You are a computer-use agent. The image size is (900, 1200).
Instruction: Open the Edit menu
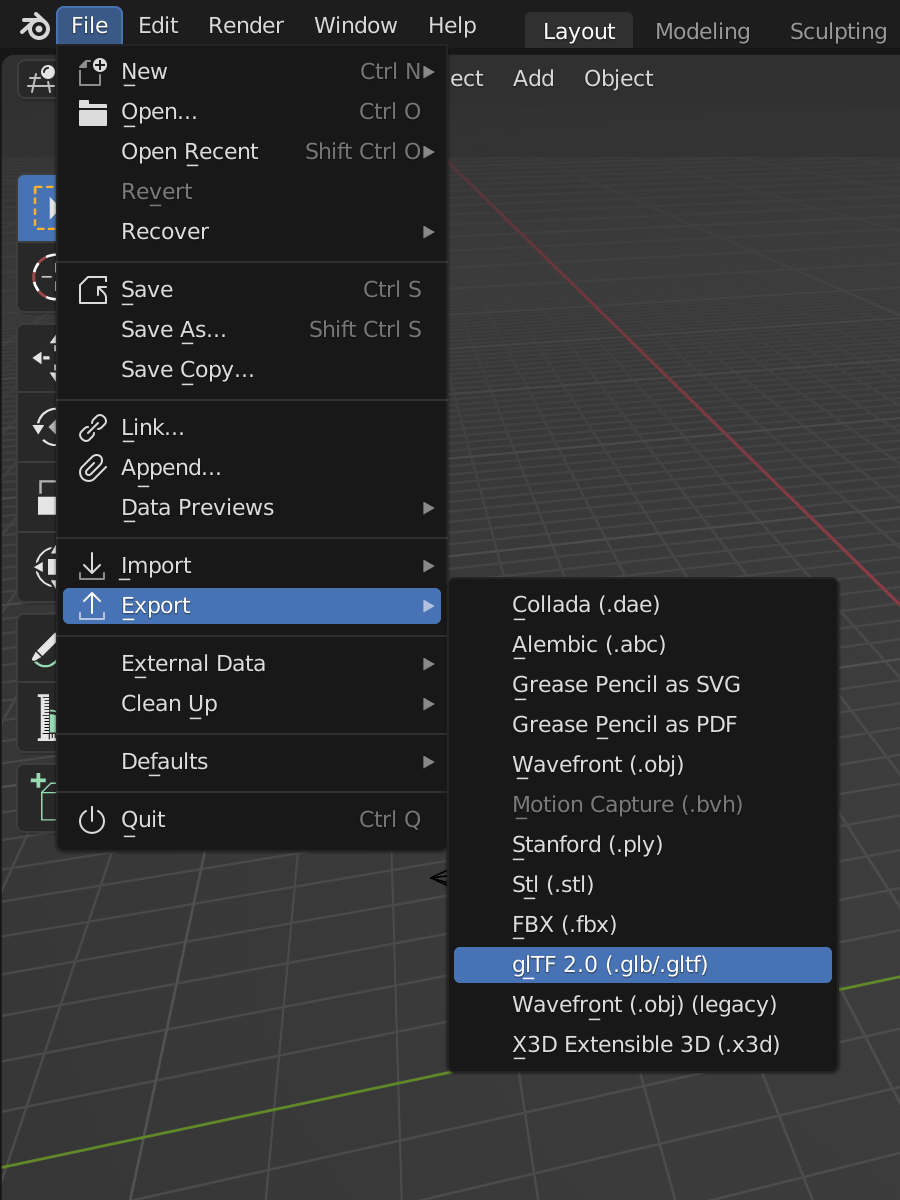pyautogui.click(x=158, y=26)
